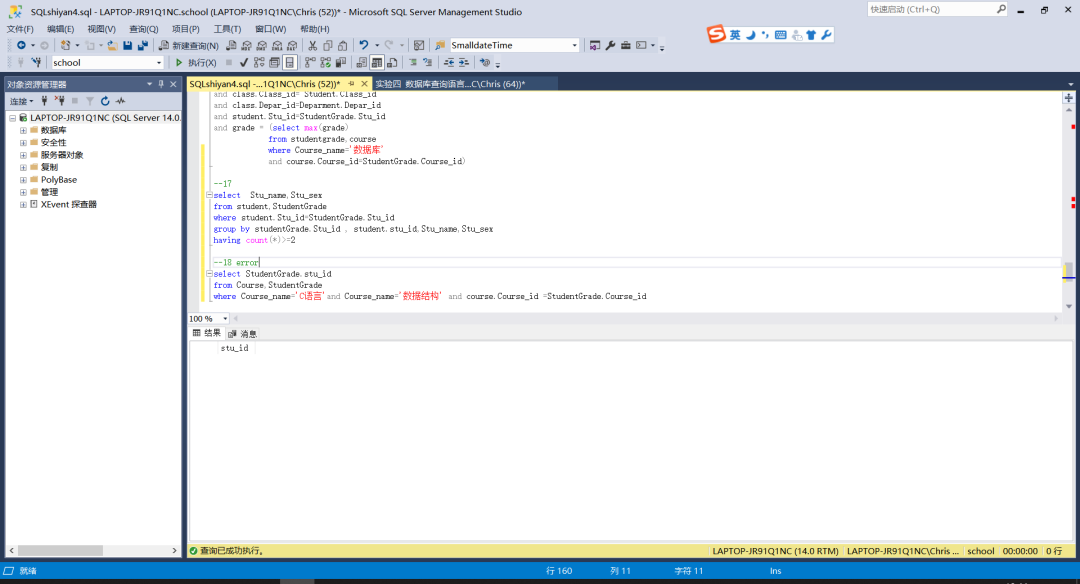This screenshot has height=584, width=1080.
Task: Toggle Results to Grid mode
Action: (x=377, y=63)
